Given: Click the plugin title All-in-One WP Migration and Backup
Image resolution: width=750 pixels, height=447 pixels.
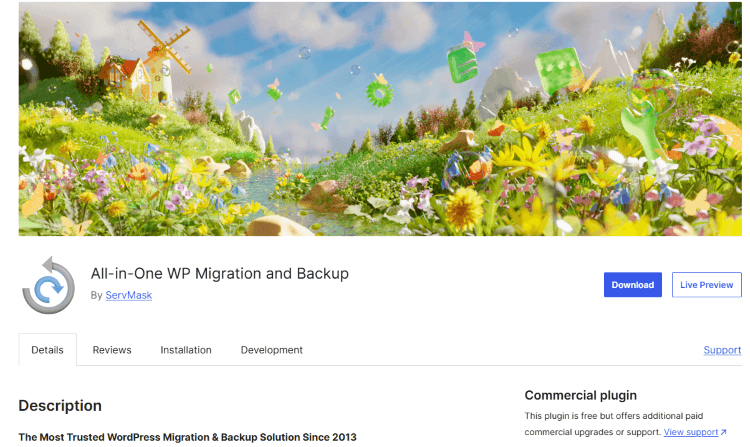Looking at the screenshot, I should pos(220,273).
